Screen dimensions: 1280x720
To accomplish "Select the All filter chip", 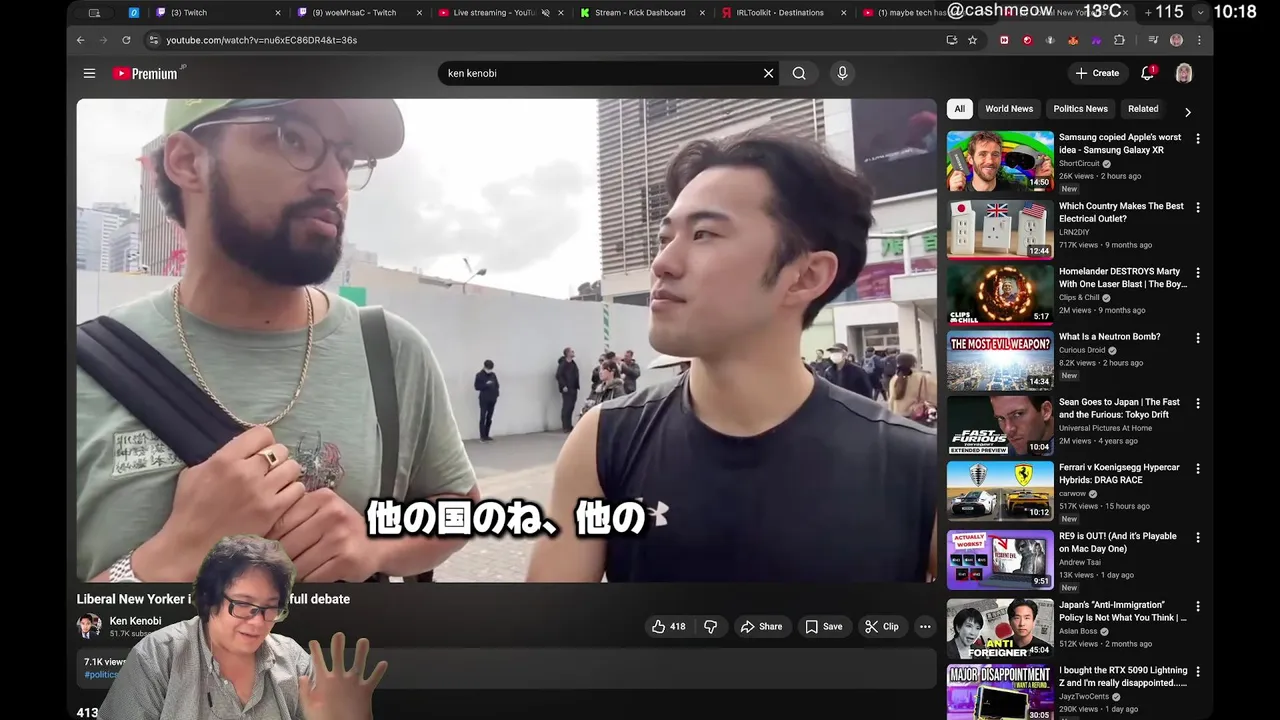I will (959, 109).
